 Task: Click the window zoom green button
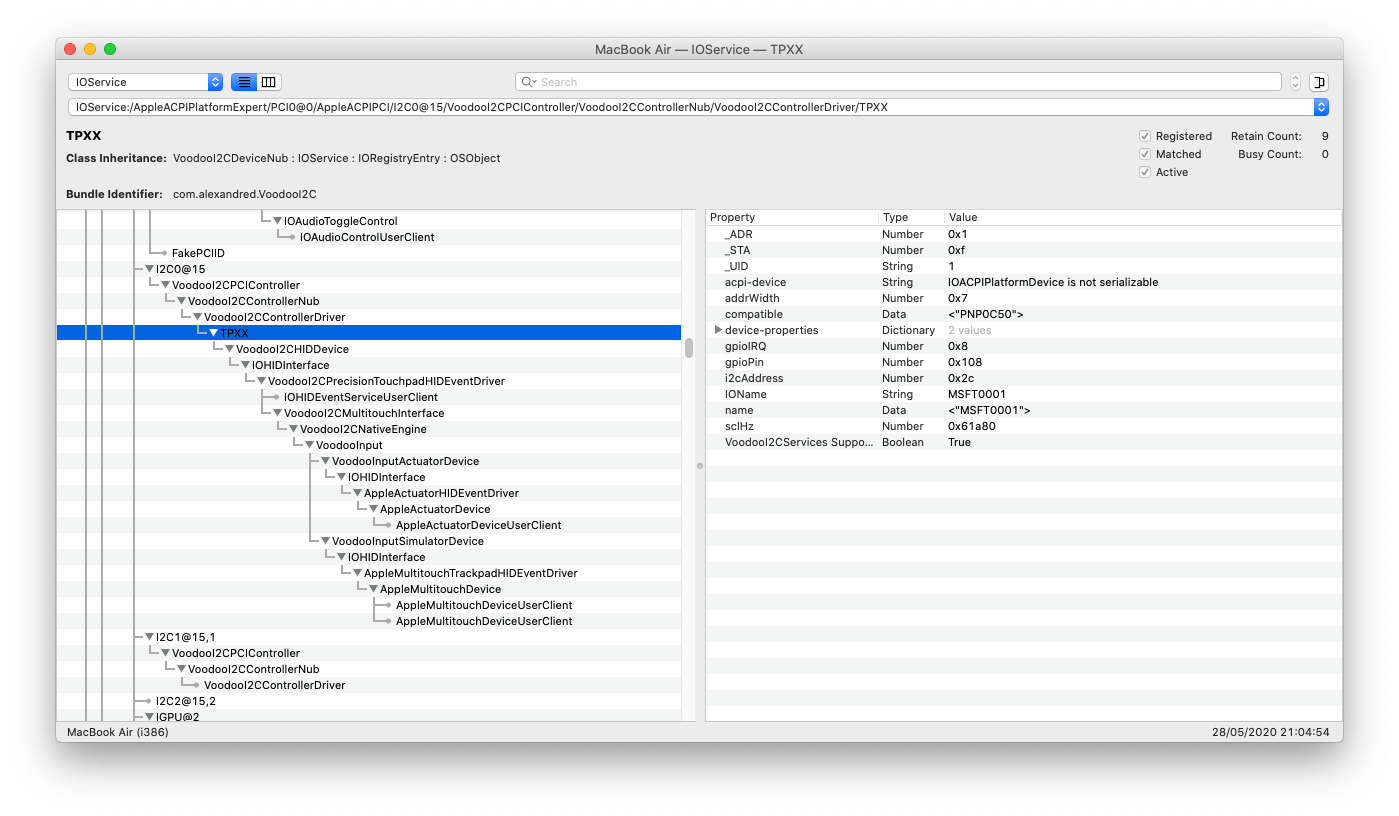click(110, 49)
